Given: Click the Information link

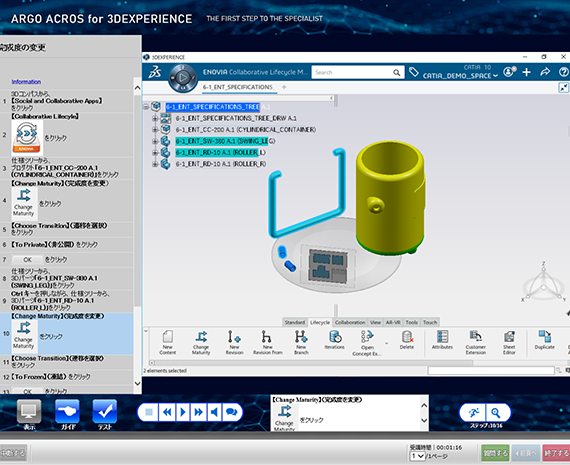Looking at the screenshot, I should pyautogui.click(x=26, y=82).
